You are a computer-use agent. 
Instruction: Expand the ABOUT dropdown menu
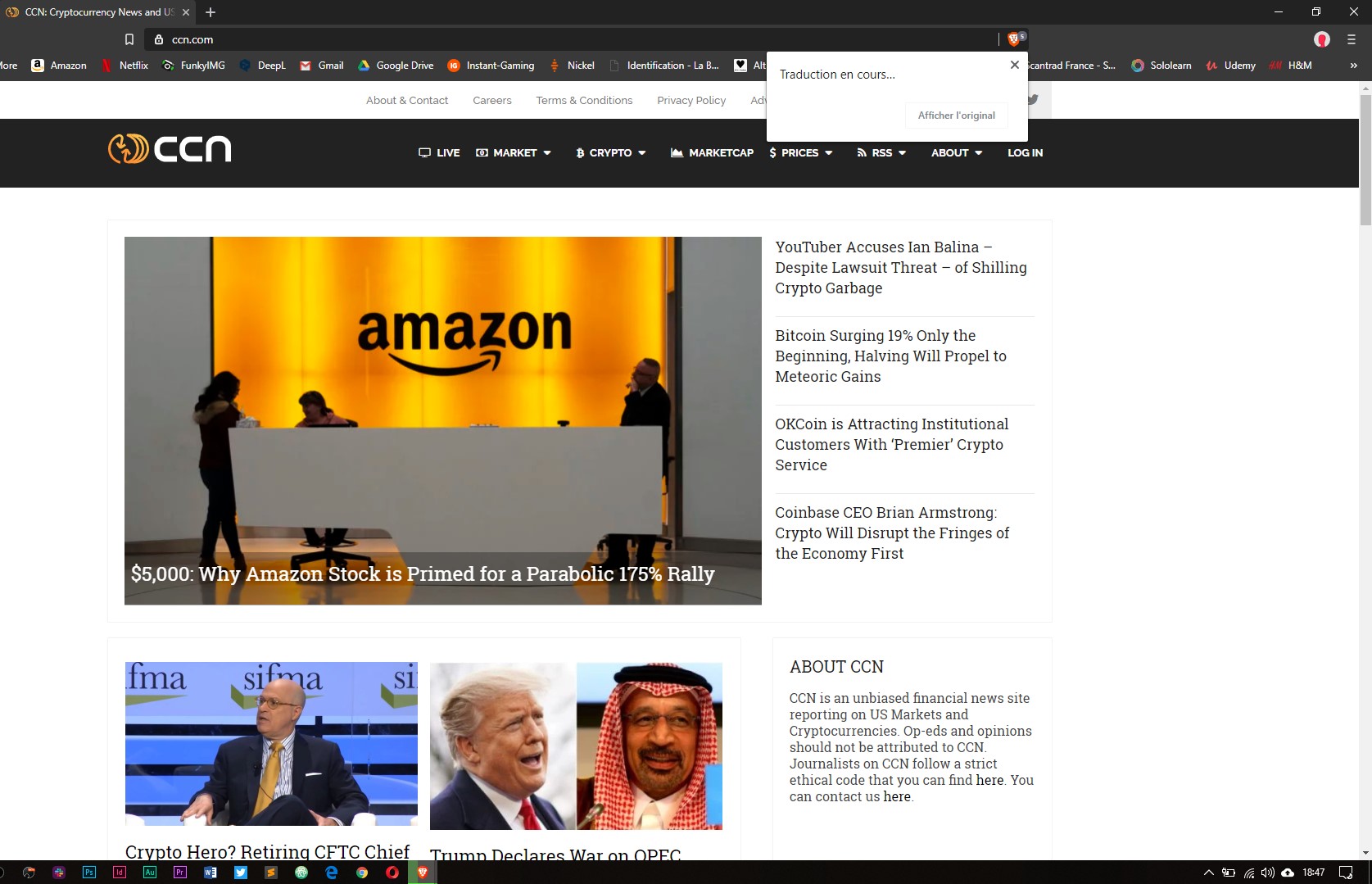[x=957, y=153]
